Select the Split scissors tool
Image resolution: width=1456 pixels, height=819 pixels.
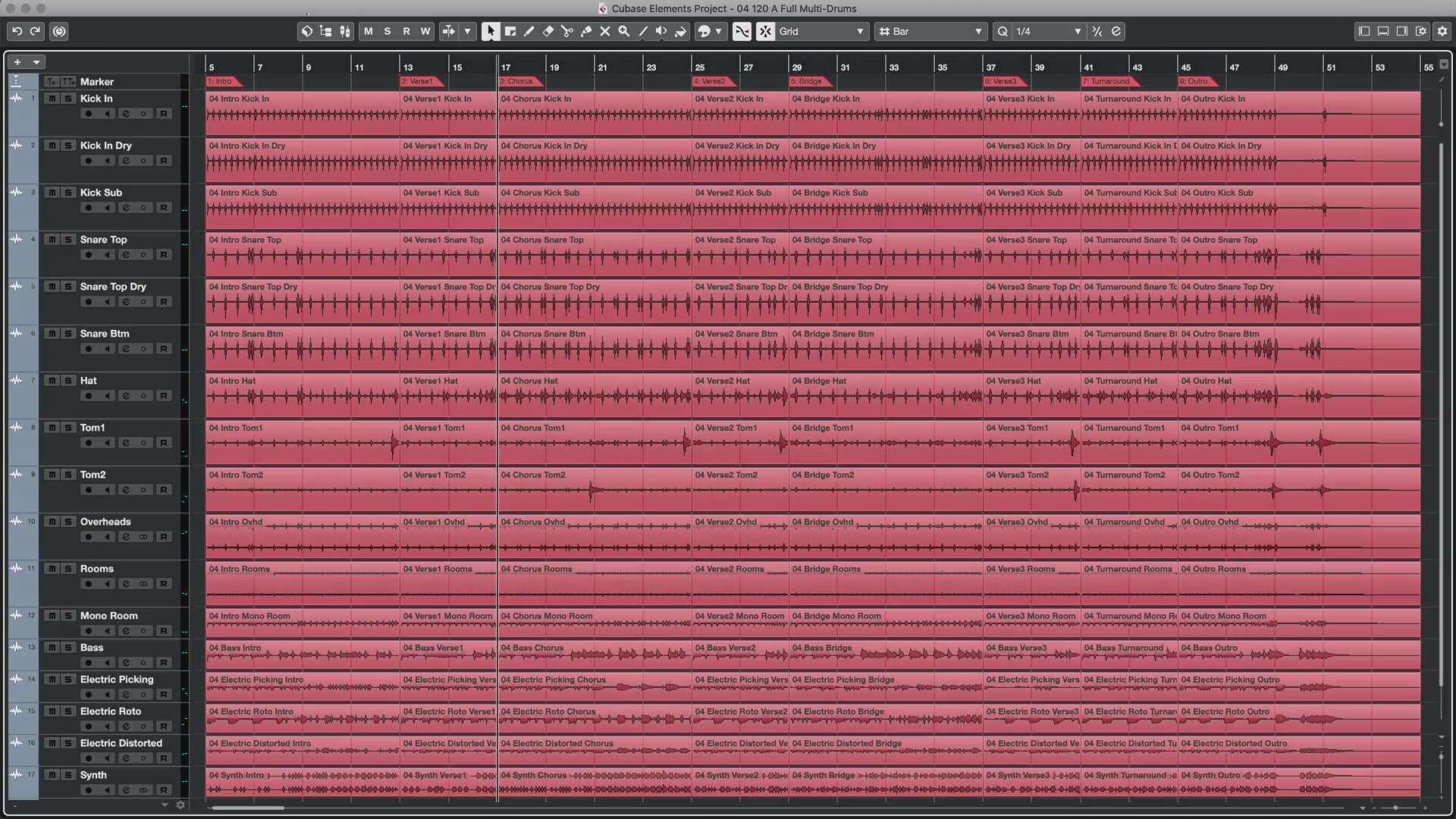tap(567, 31)
